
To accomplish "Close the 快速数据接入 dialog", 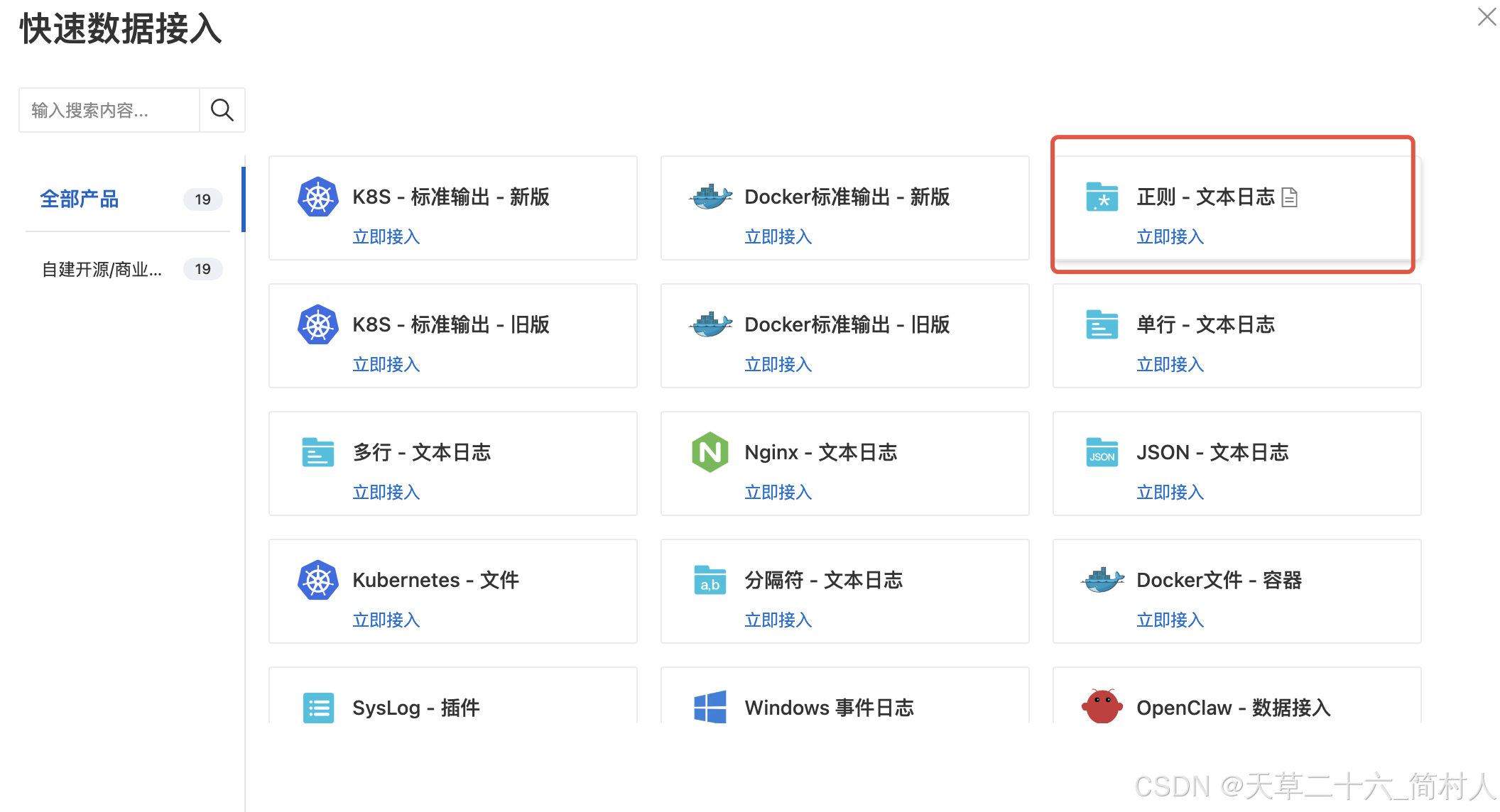I will click(x=1486, y=16).
